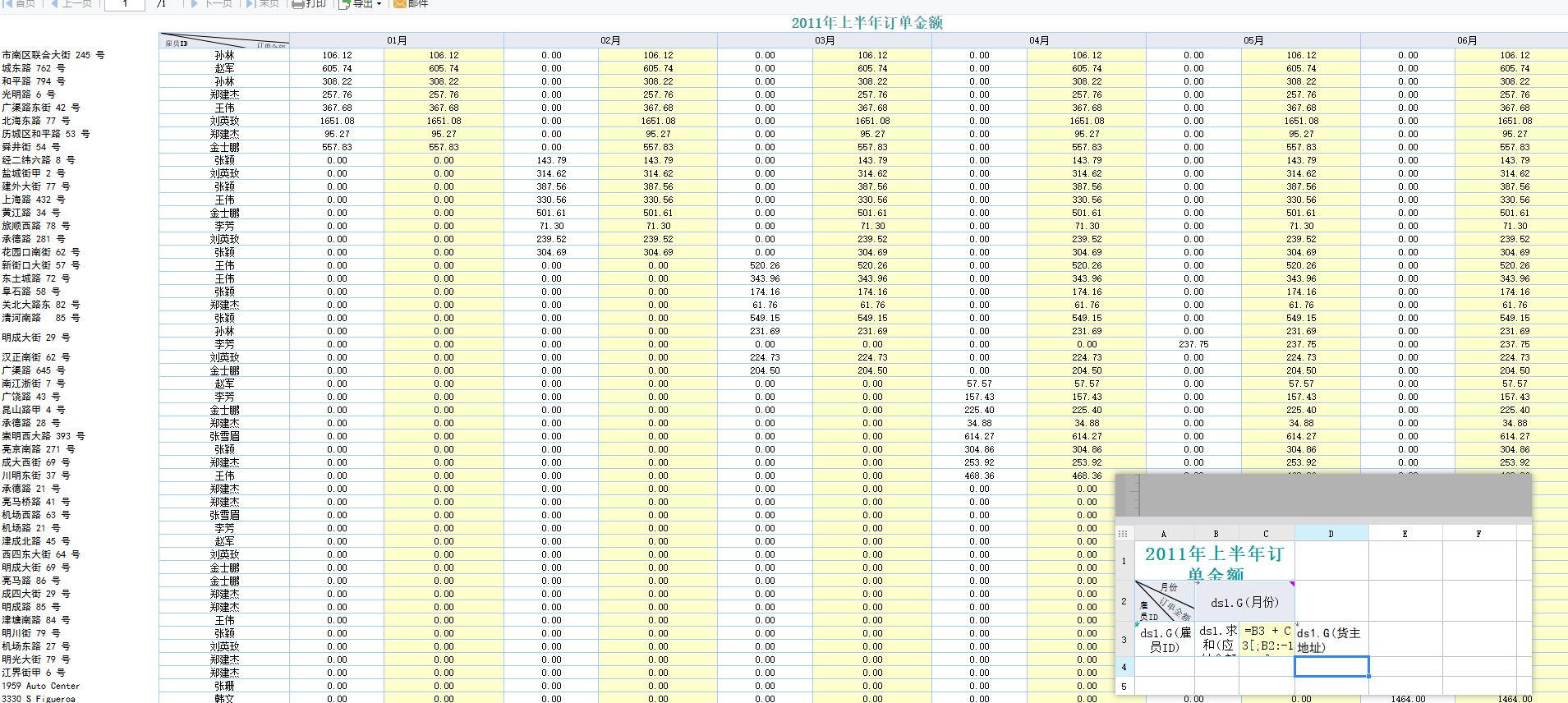Click the diagonal 雇员ID header cell in report
This screenshot has height=703, width=1568.
pos(224,40)
